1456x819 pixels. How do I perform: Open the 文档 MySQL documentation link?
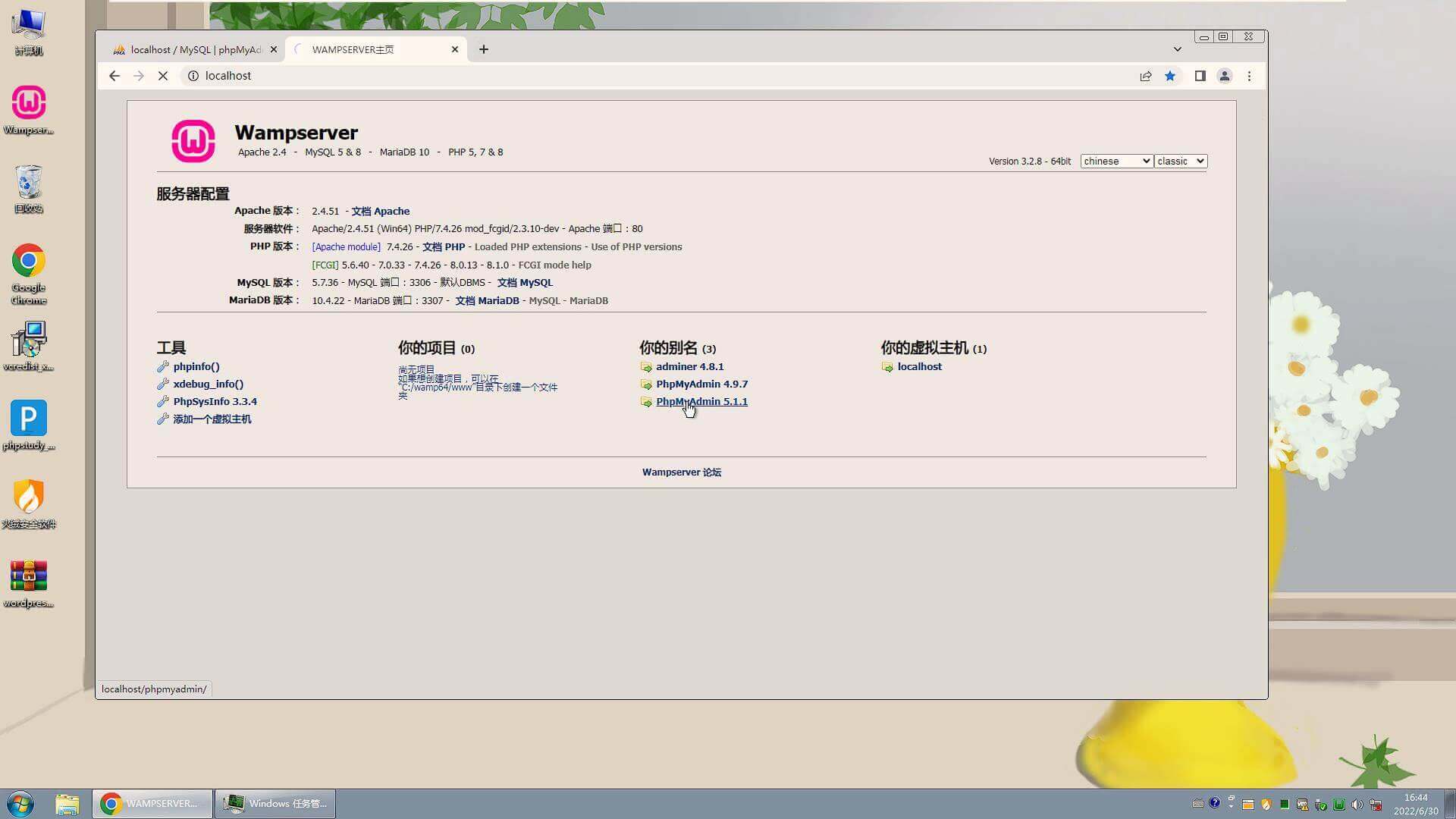(x=525, y=283)
